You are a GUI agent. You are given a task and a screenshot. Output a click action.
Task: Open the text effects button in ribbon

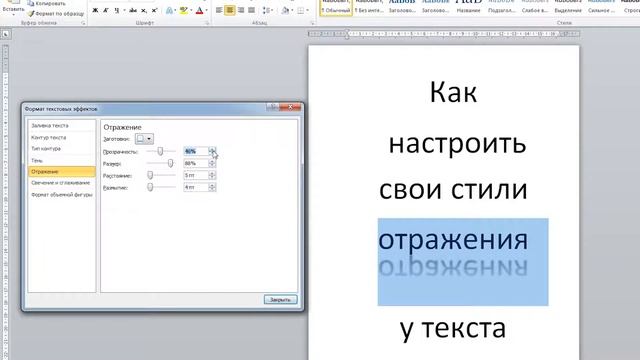pyautogui.click(x=170, y=10)
